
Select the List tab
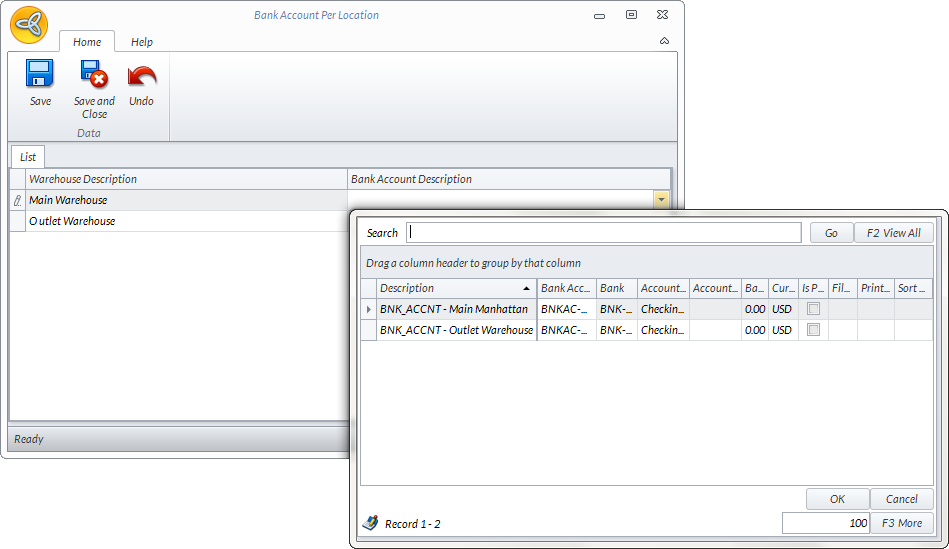tap(28, 157)
